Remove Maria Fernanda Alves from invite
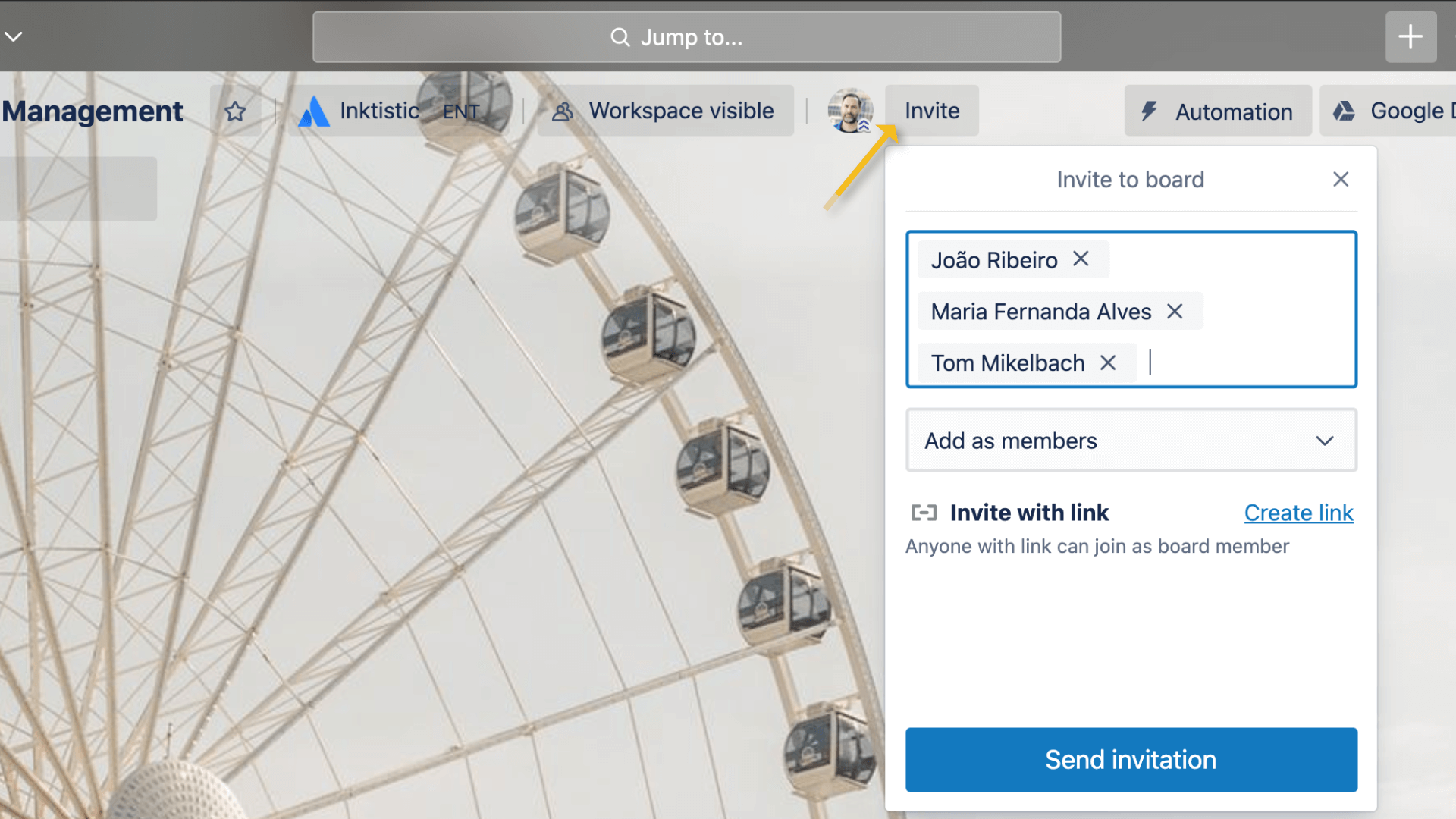Screen dimensions: 1456x819 tap(1176, 311)
